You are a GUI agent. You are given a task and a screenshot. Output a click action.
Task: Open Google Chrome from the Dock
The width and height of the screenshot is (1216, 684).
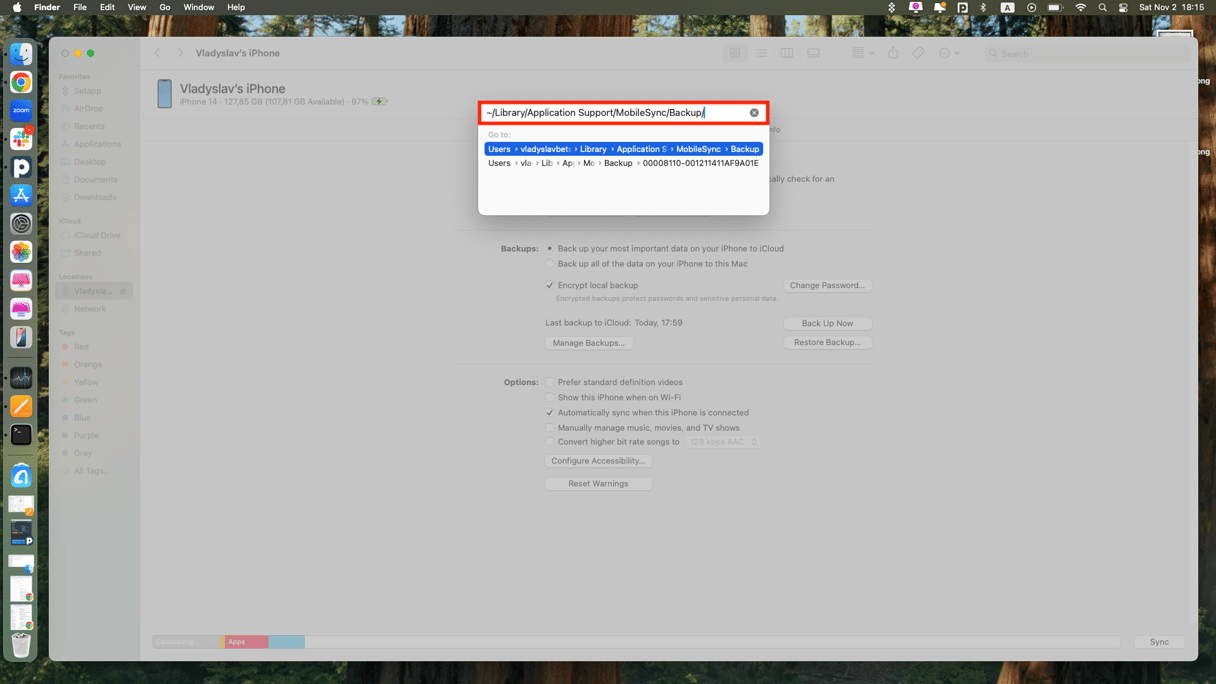pyautogui.click(x=21, y=83)
